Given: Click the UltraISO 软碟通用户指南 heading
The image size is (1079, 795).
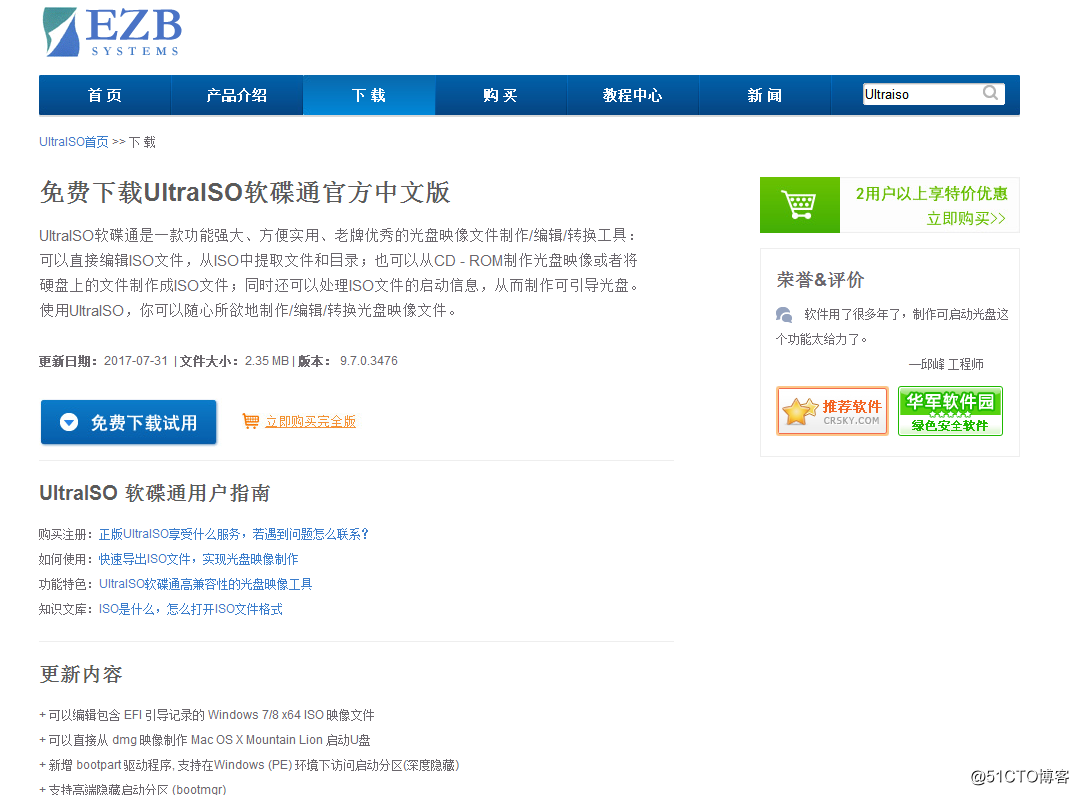Looking at the screenshot, I should click(x=155, y=493).
